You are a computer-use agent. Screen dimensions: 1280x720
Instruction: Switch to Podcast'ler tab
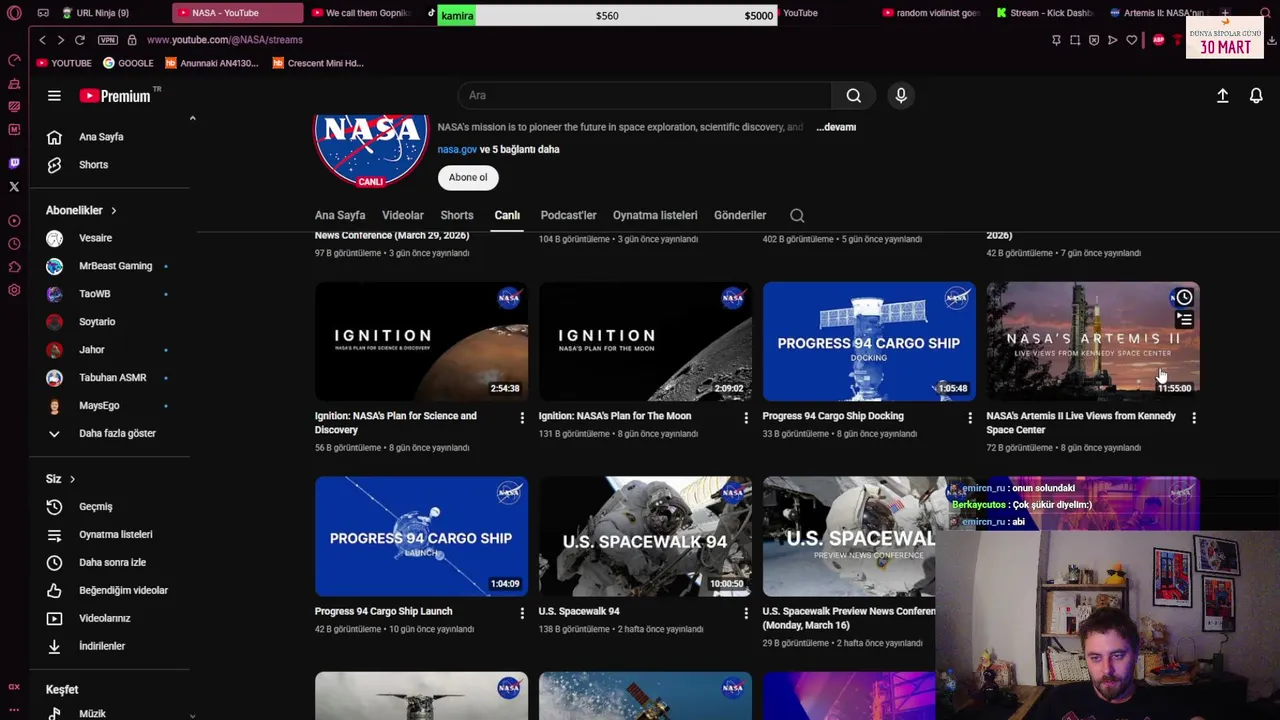[x=568, y=215]
